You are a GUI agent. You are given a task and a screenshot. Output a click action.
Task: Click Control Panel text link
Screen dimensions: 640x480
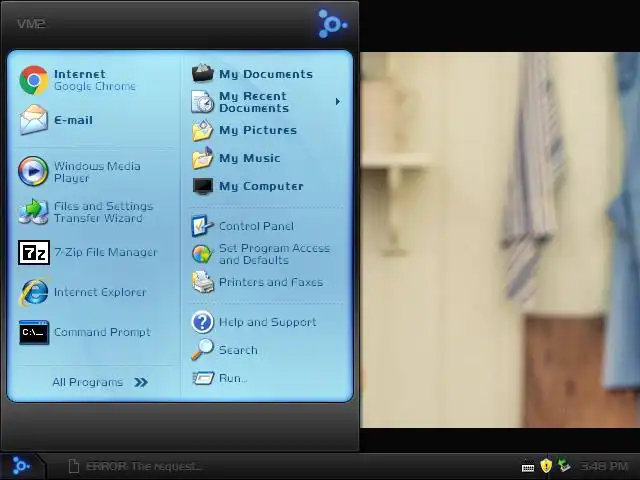click(x=256, y=226)
